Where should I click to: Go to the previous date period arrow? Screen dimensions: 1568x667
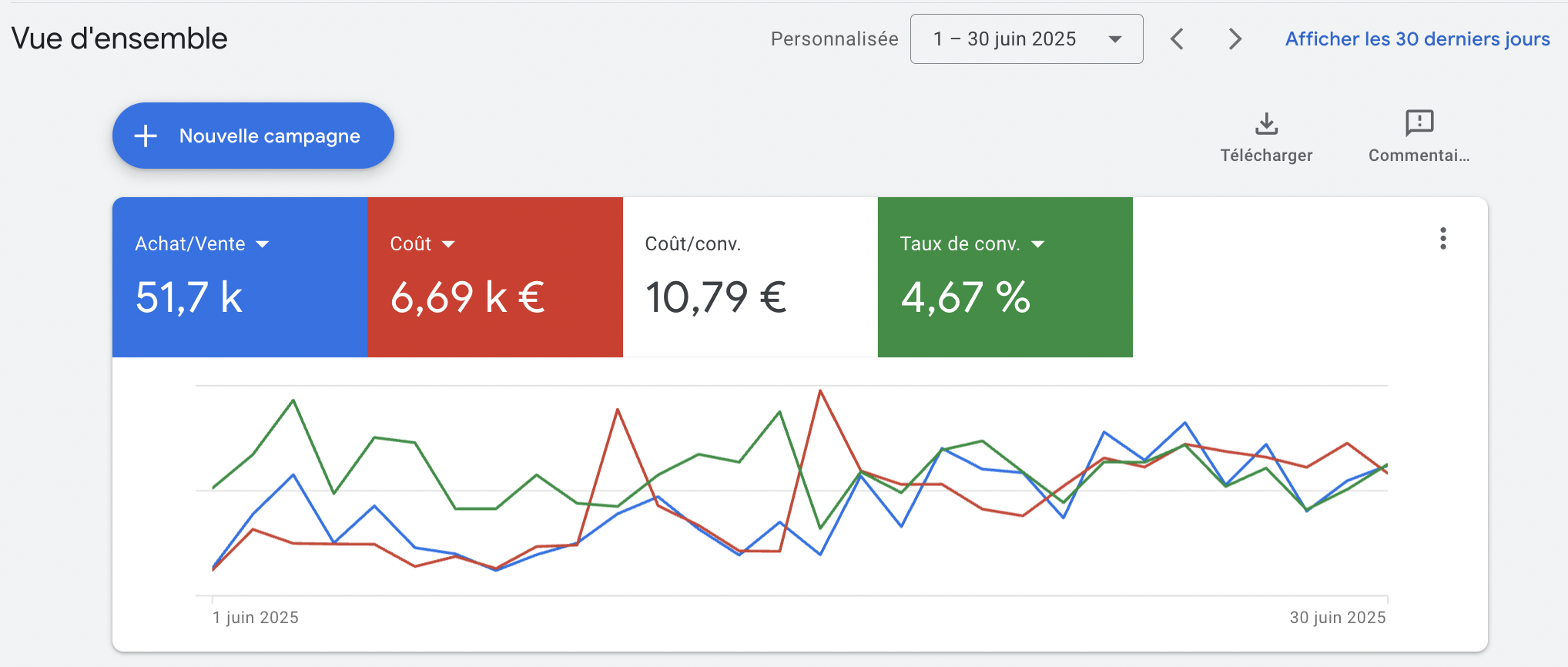tap(1177, 39)
